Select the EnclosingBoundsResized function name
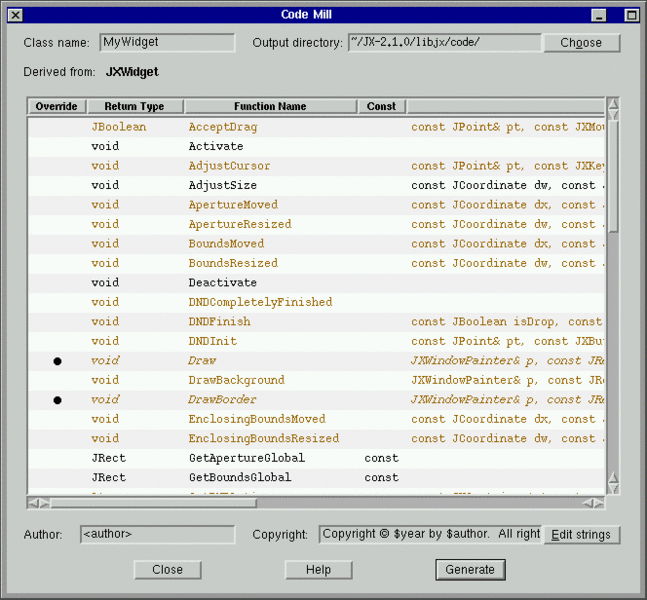 (264, 439)
